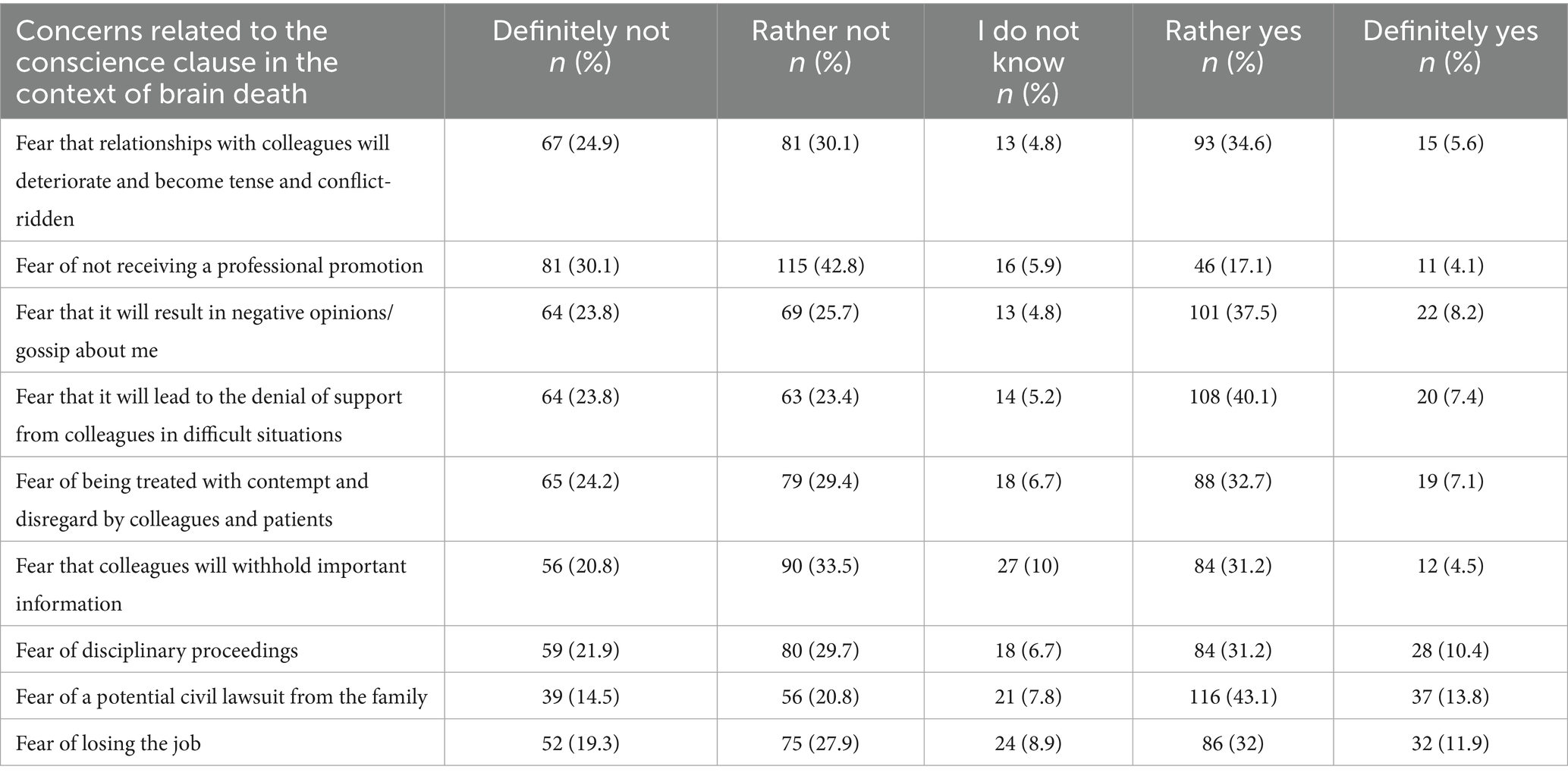Viewport: 1568px width, 779px height.
Task: Select the relationships with colleagues deteriorate label
Action: click(x=203, y=181)
